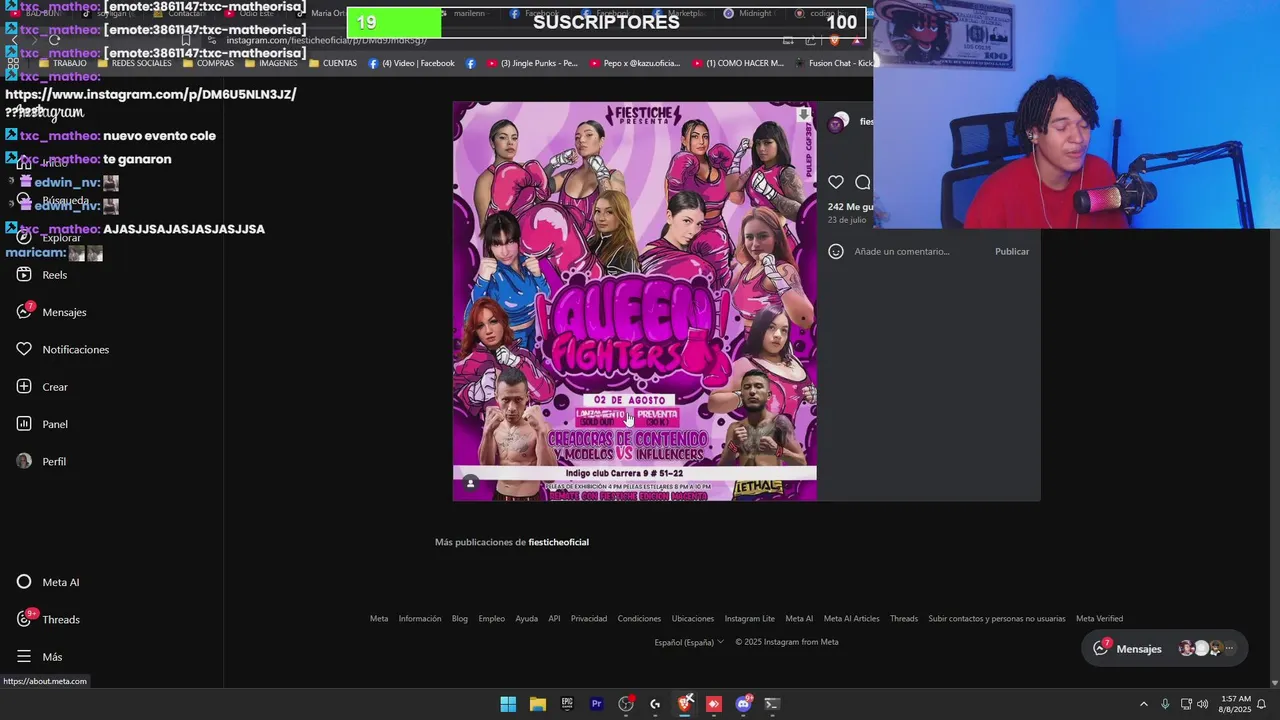This screenshot has height=720, width=1280.
Task: Open Condiciones footer link
Action: tap(639, 618)
